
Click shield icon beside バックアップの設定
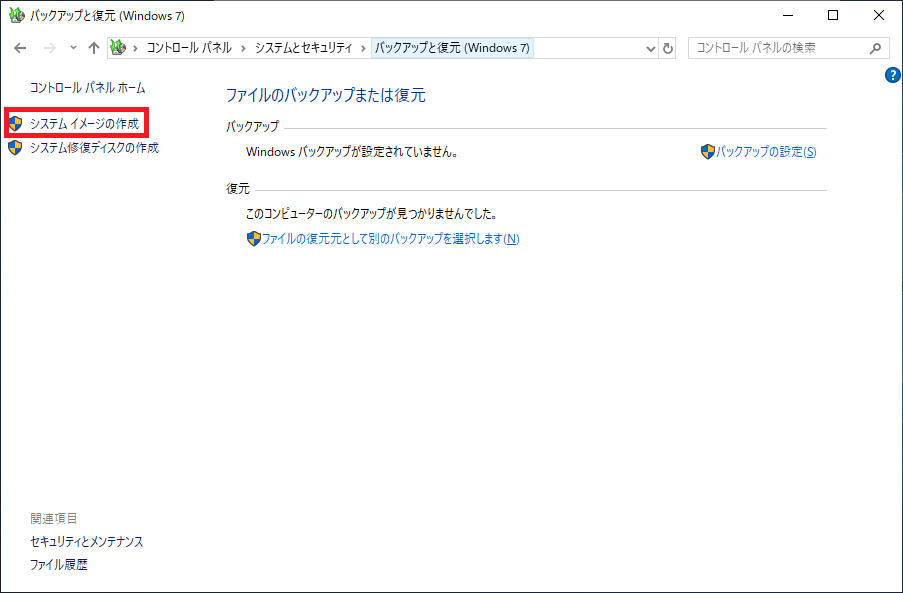coord(708,152)
